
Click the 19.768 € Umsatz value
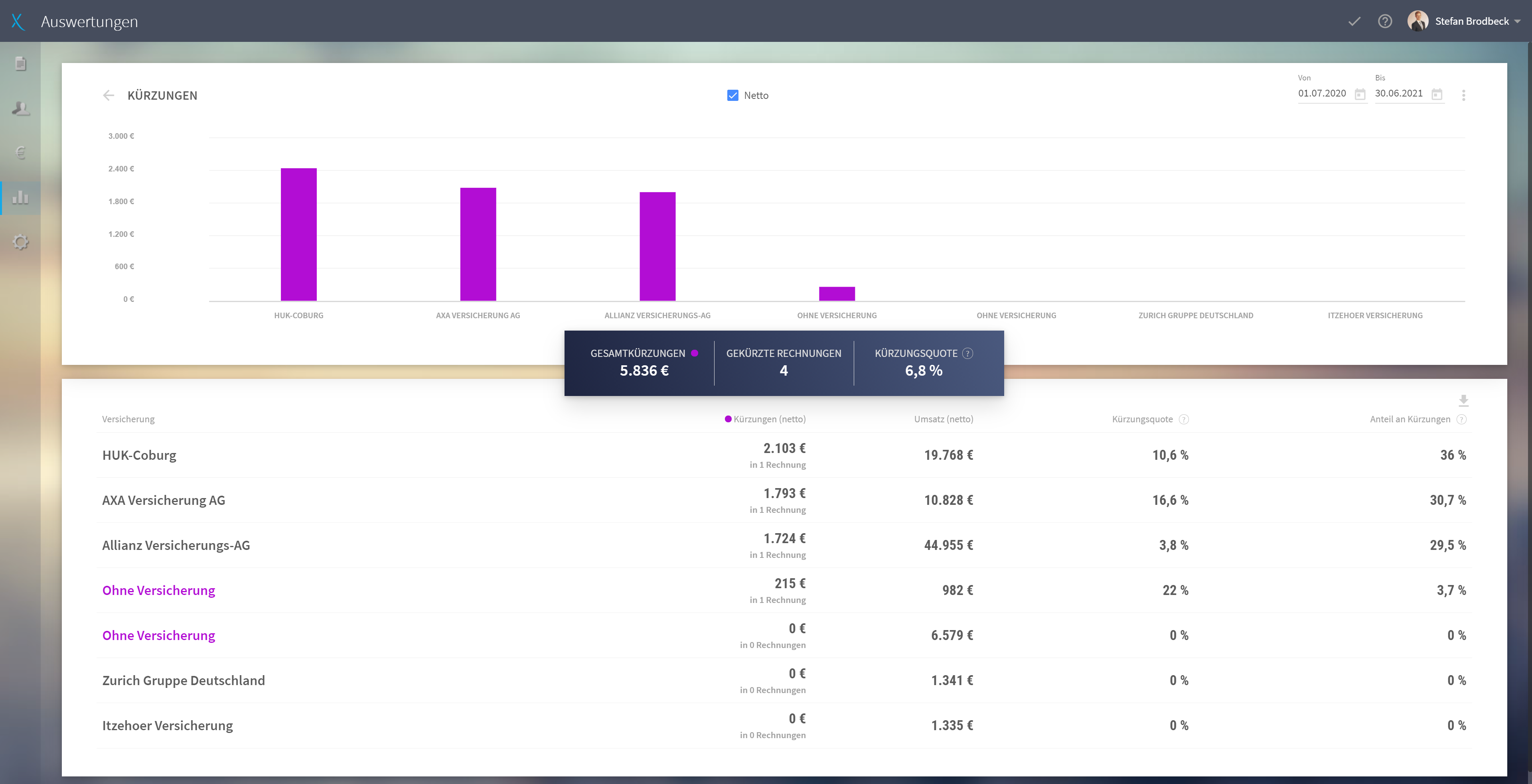949,455
